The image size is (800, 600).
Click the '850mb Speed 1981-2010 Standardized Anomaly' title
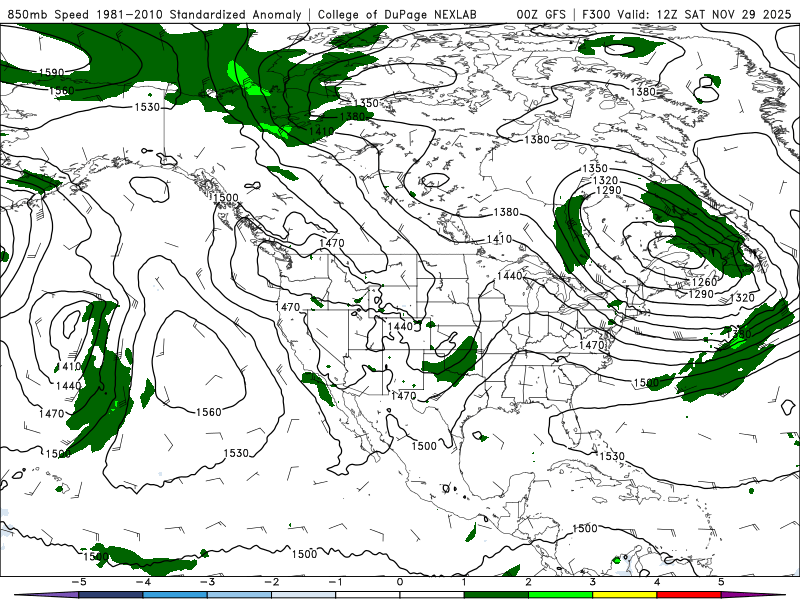point(154,14)
